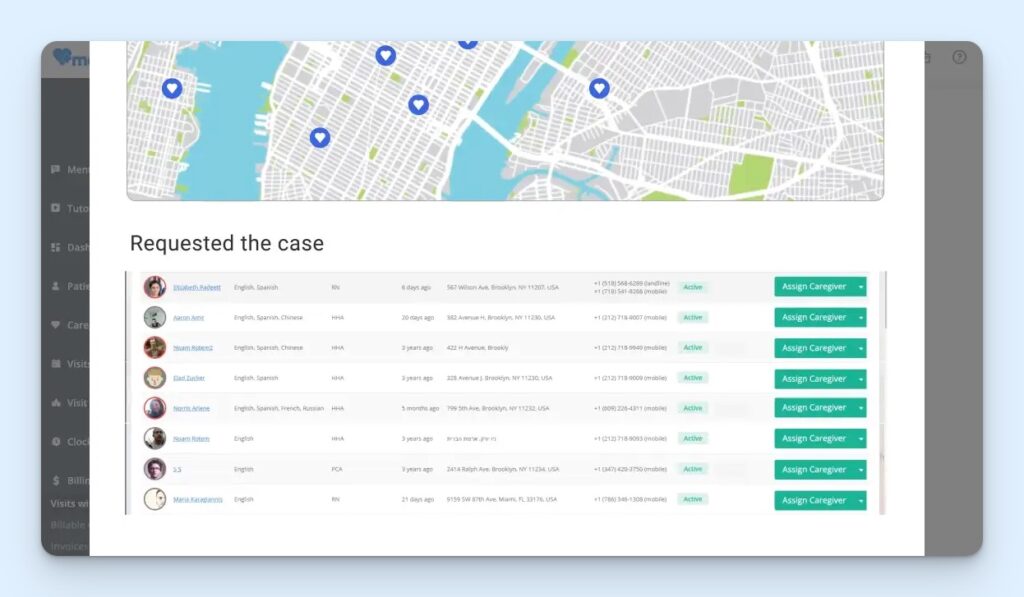Click Active status badge for Elizabeth Padgett
The height and width of the screenshot is (597, 1024).
pyautogui.click(x=693, y=287)
